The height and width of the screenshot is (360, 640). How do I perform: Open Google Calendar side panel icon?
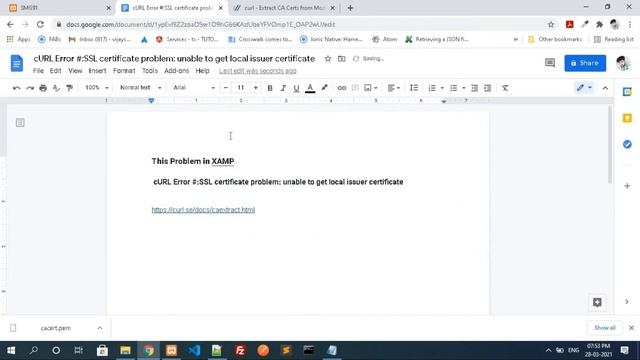(x=627, y=92)
